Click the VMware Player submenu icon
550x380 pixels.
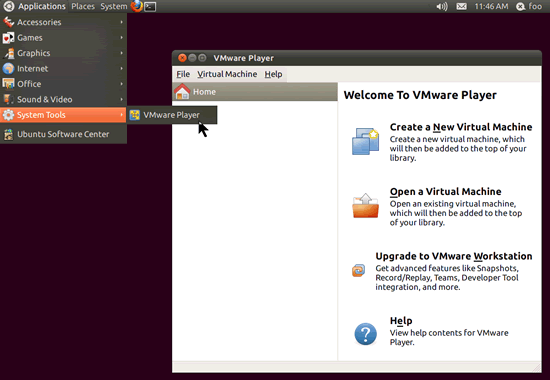tap(135, 115)
